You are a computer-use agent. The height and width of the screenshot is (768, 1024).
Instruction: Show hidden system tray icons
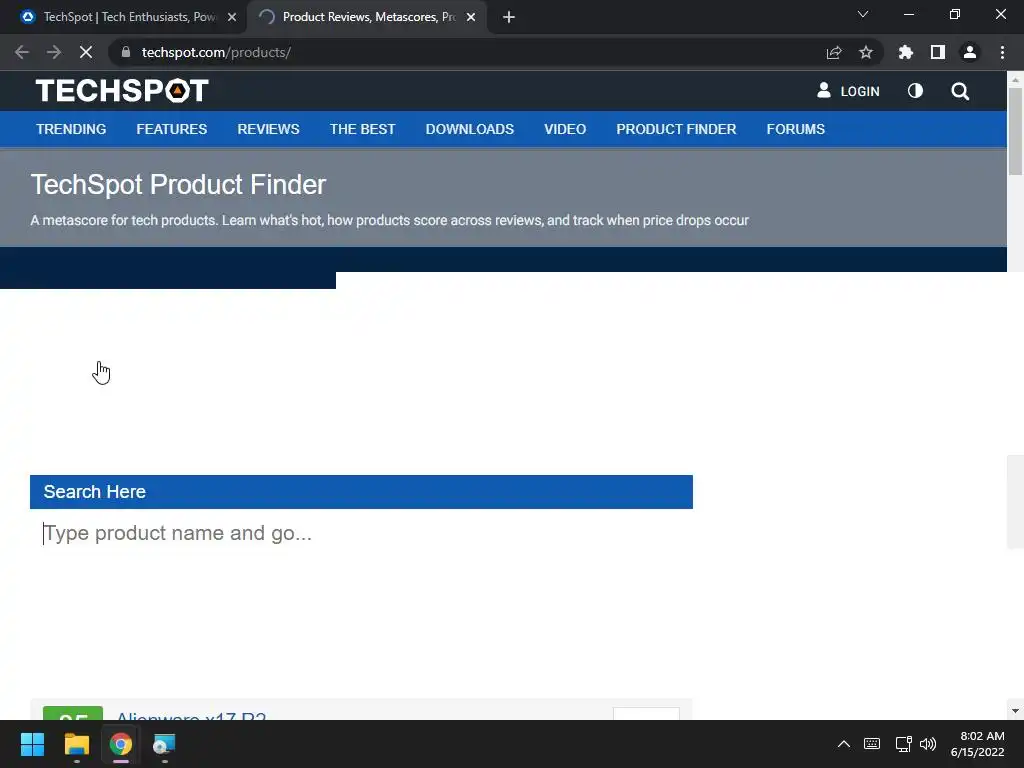[x=844, y=744]
